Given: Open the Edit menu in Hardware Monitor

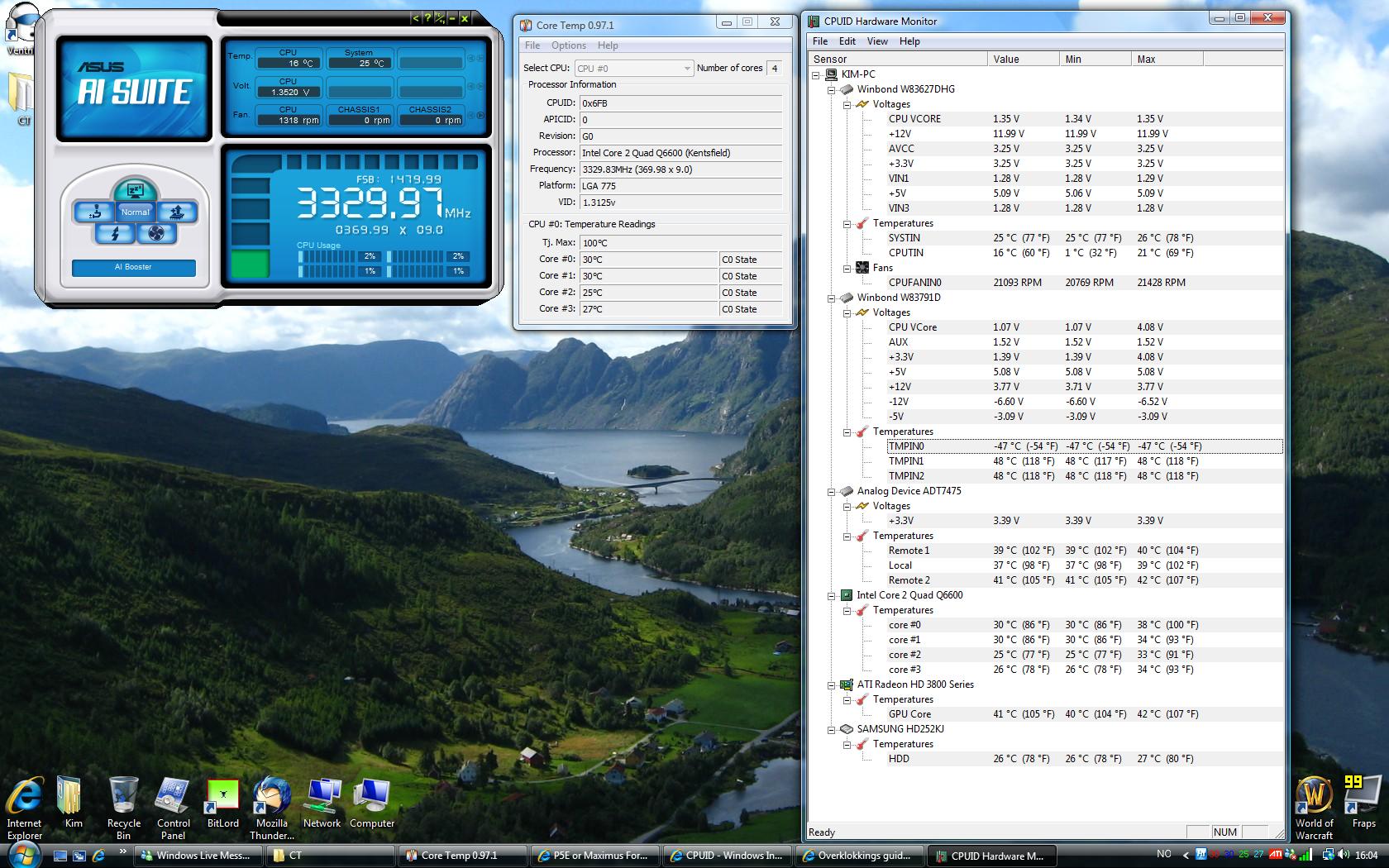Looking at the screenshot, I should click(x=847, y=41).
